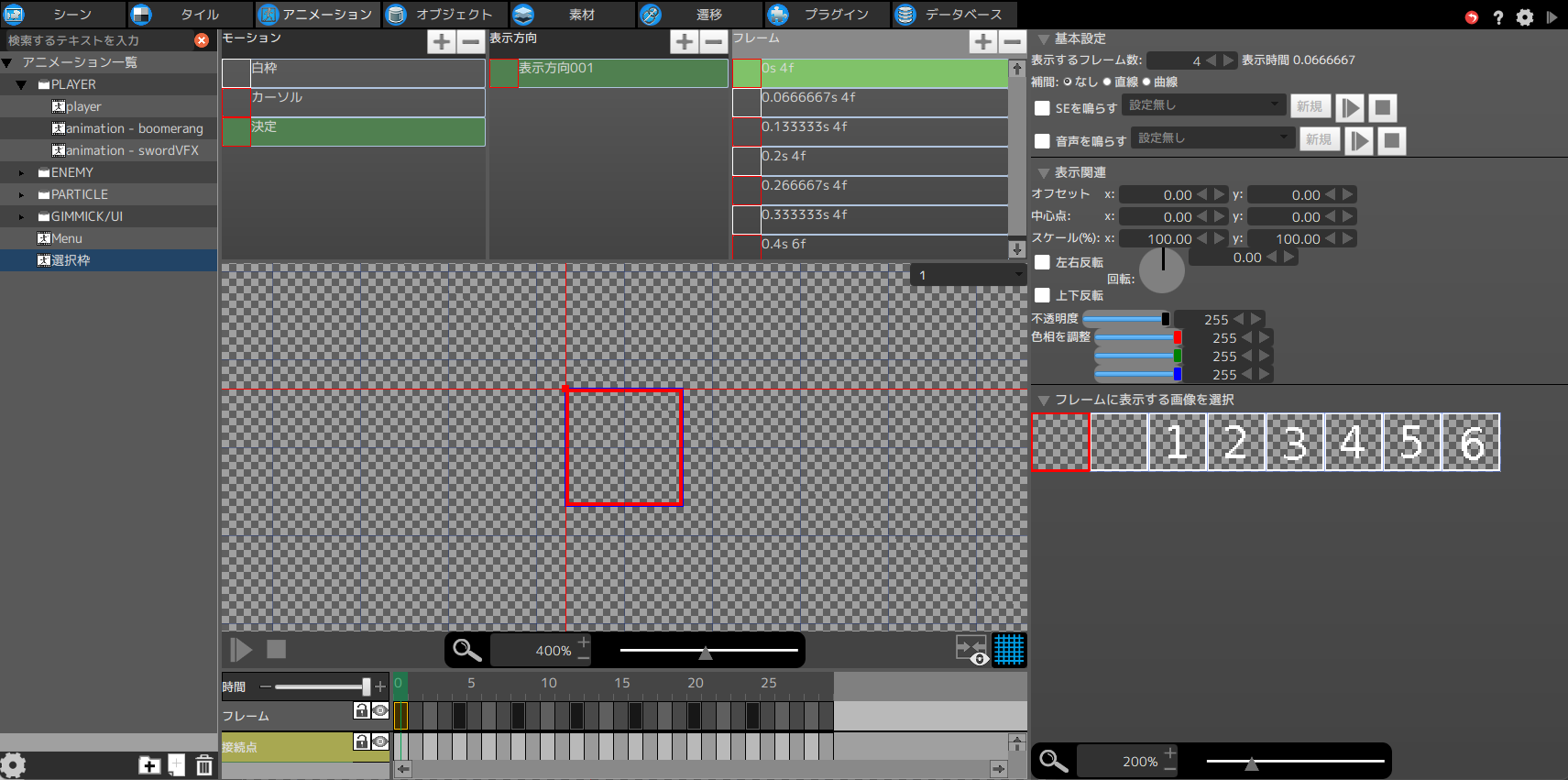Switch to the タイル tab
Viewport: 1568px width, 780px height.
[190, 14]
